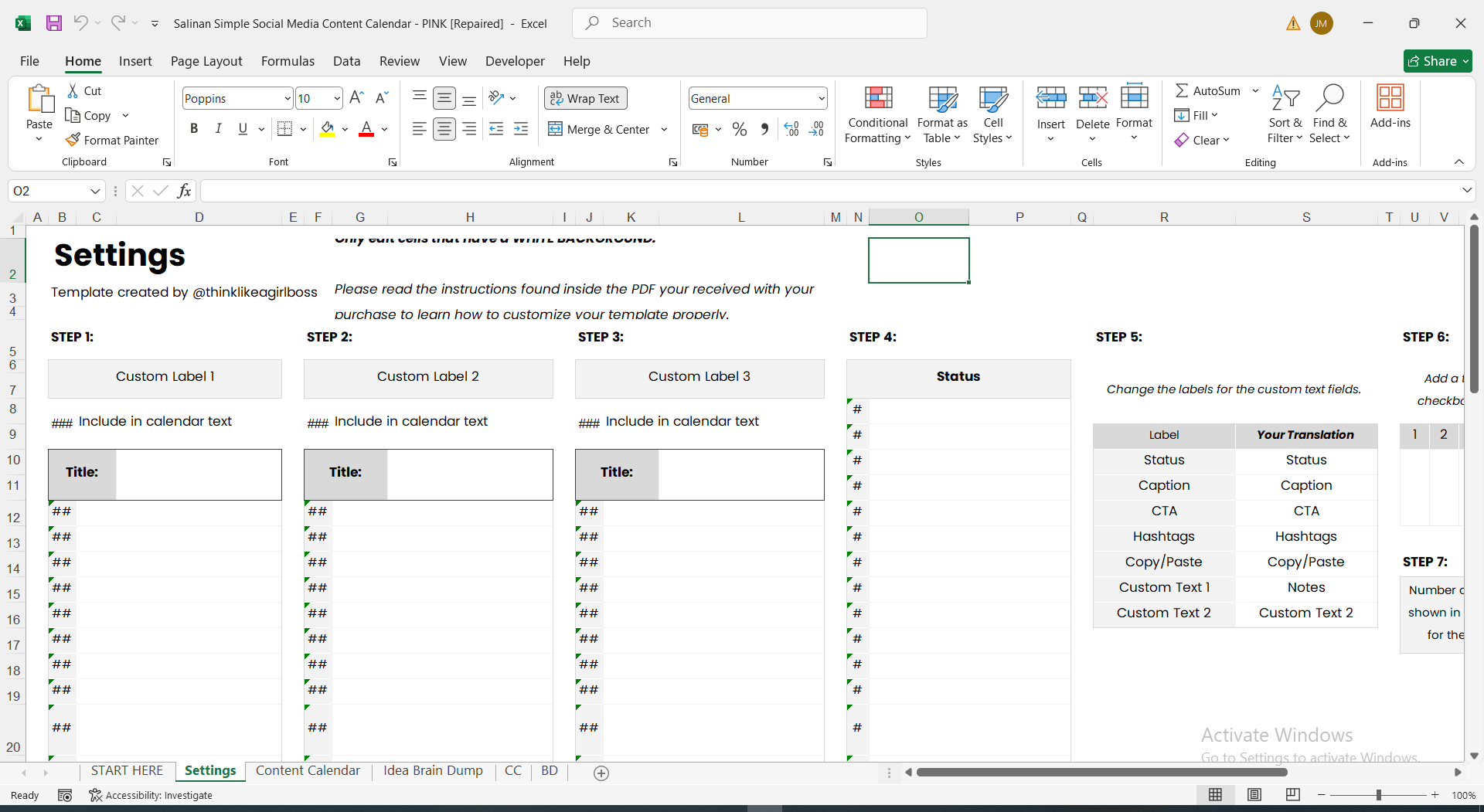Open the font size dropdown
The width and height of the screenshot is (1484, 812).
337,99
